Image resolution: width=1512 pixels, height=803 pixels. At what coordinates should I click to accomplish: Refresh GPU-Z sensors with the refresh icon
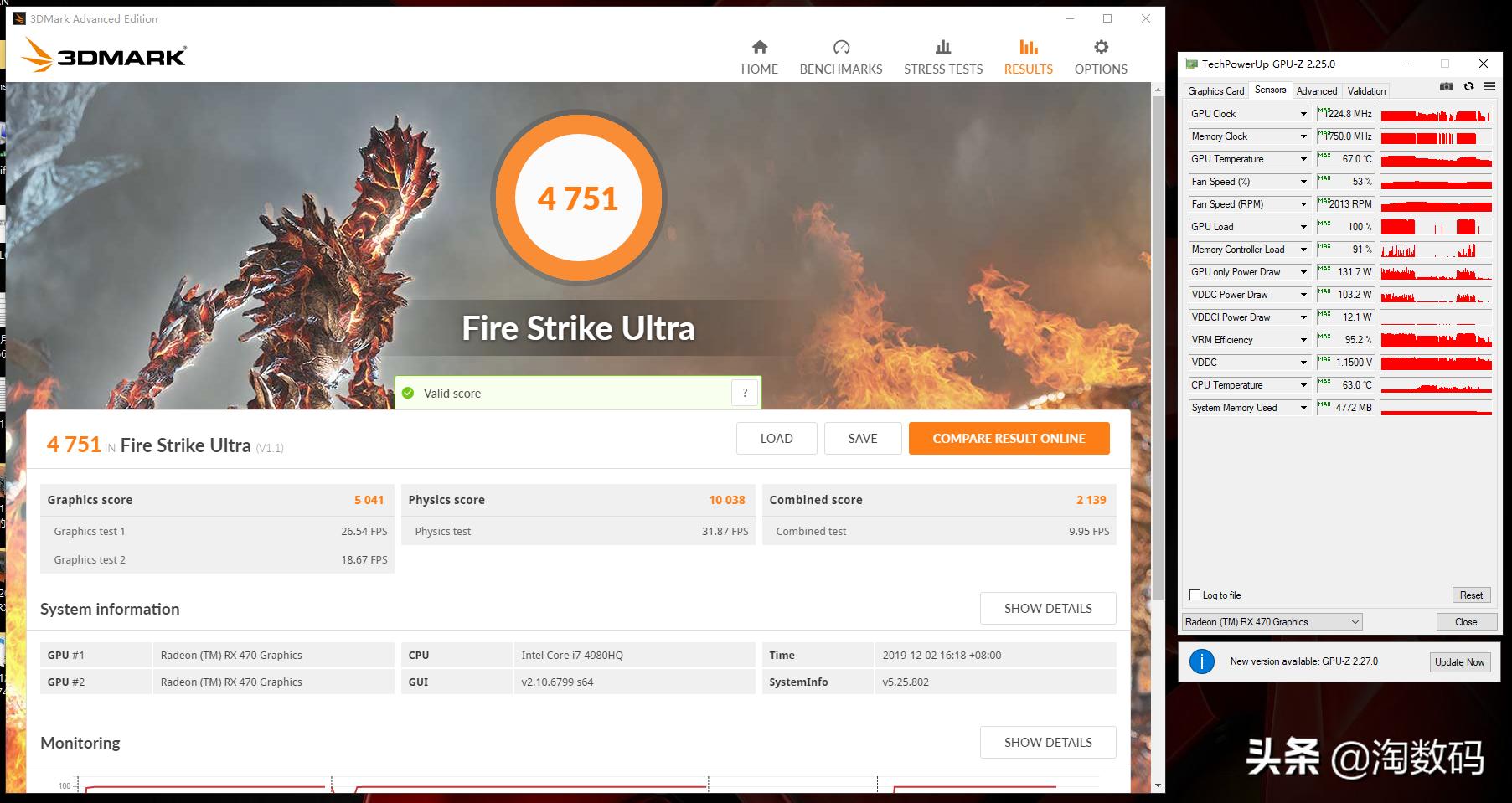[x=1468, y=86]
